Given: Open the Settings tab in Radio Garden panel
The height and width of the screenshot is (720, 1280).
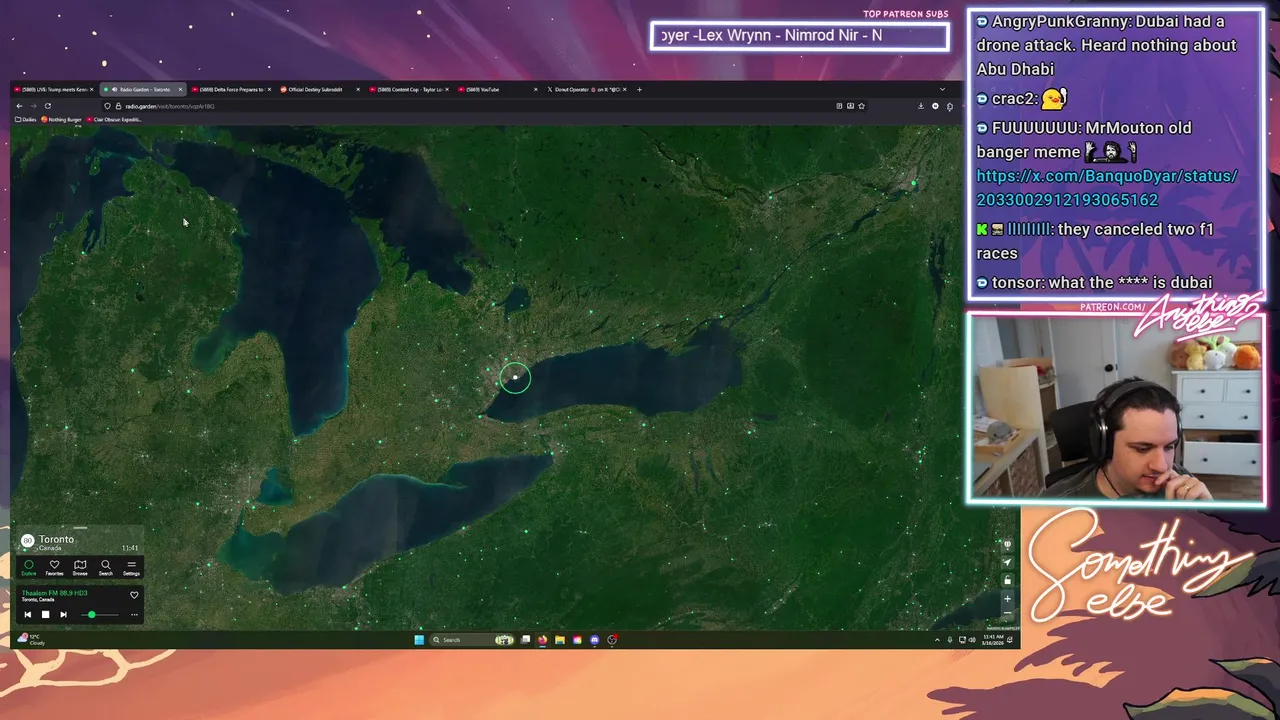Looking at the screenshot, I should pyautogui.click(x=131, y=568).
